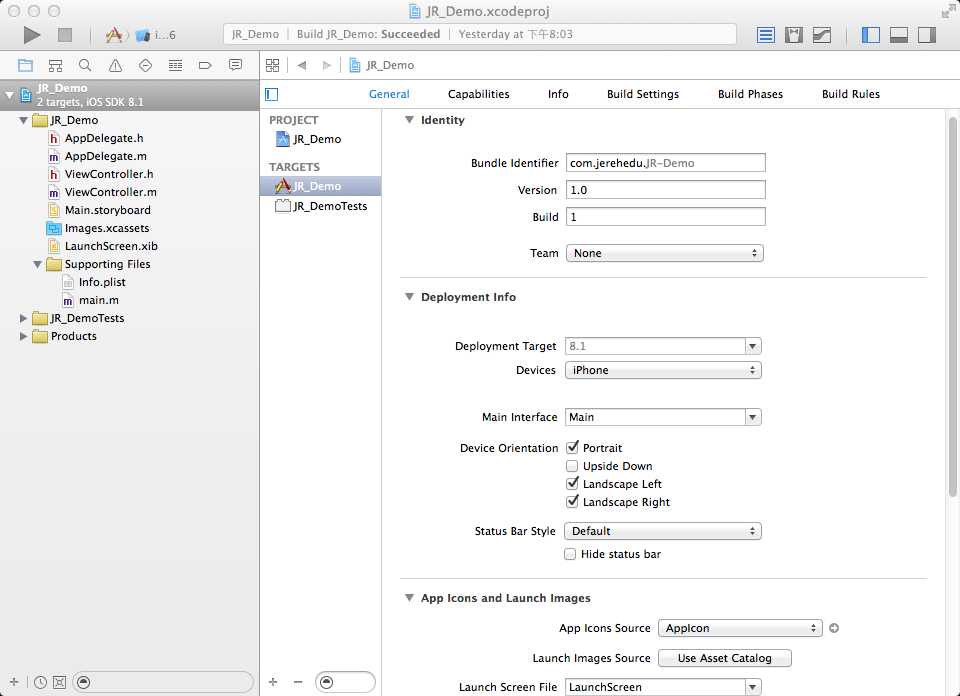Image resolution: width=960 pixels, height=696 pixels.
Task: Toggle the Debug area pane
Action: click(898, 35)
